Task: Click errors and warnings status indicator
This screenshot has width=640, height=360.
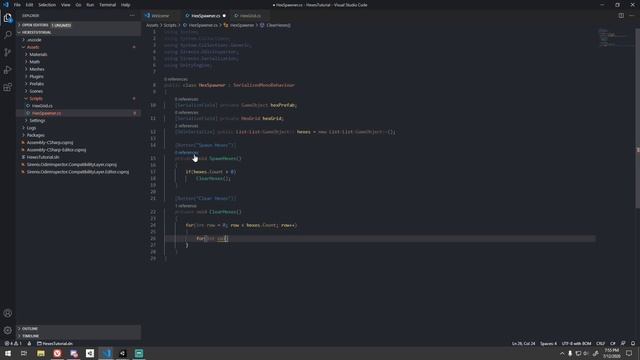Action: pyautogui.click(x=13, y=344)
